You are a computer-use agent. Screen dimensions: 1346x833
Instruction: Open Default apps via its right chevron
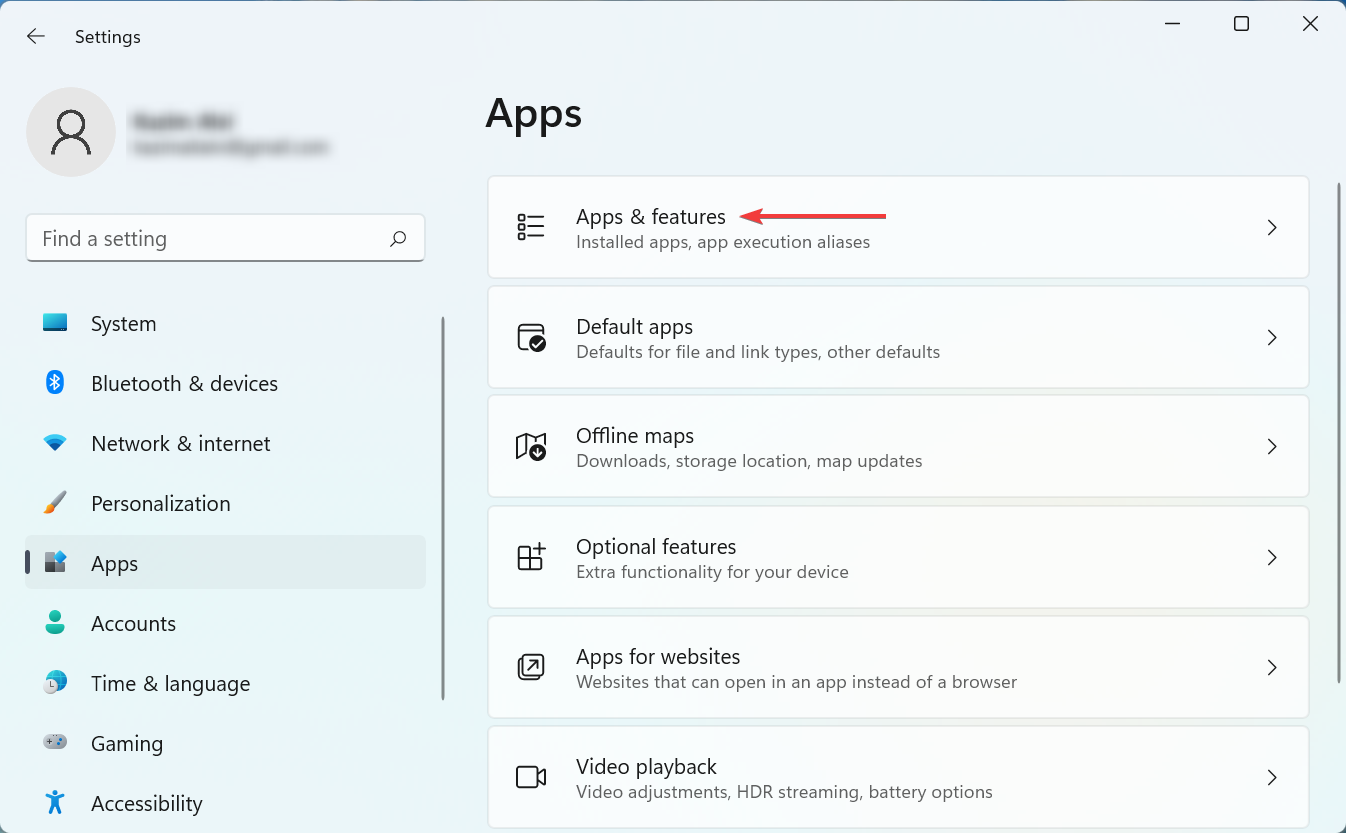(x=1272, y=337)
